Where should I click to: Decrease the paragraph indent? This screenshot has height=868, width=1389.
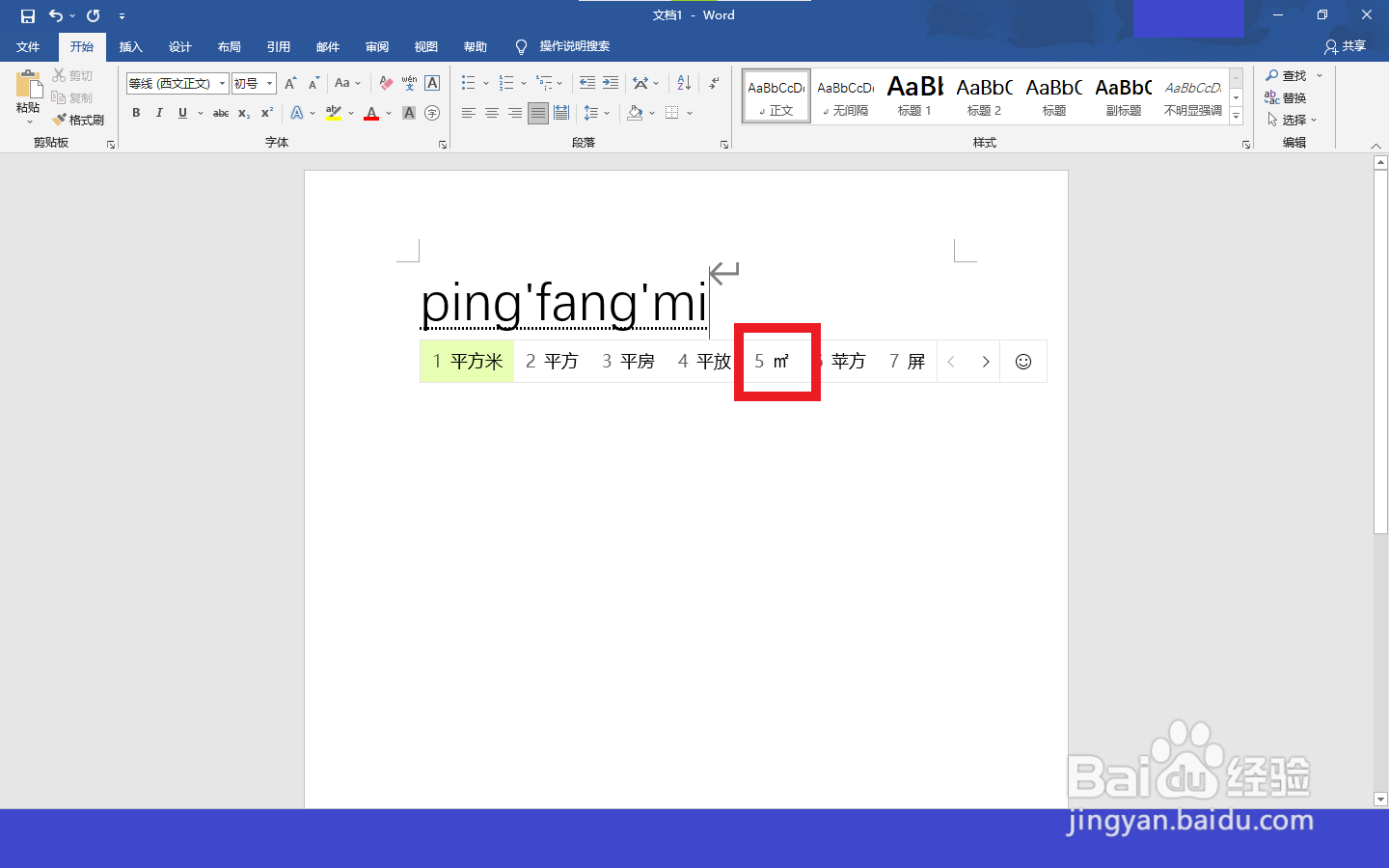587,84
